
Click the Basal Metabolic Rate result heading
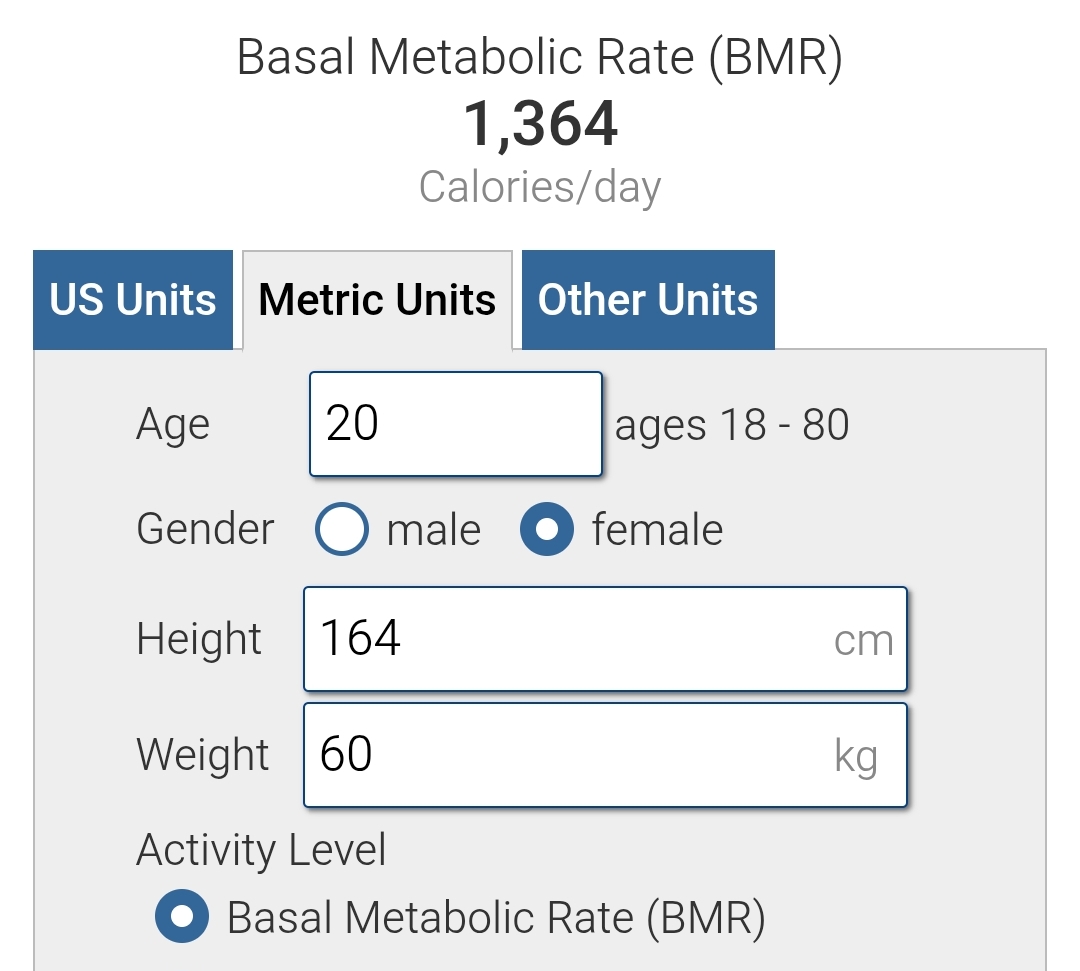(540, 58)
